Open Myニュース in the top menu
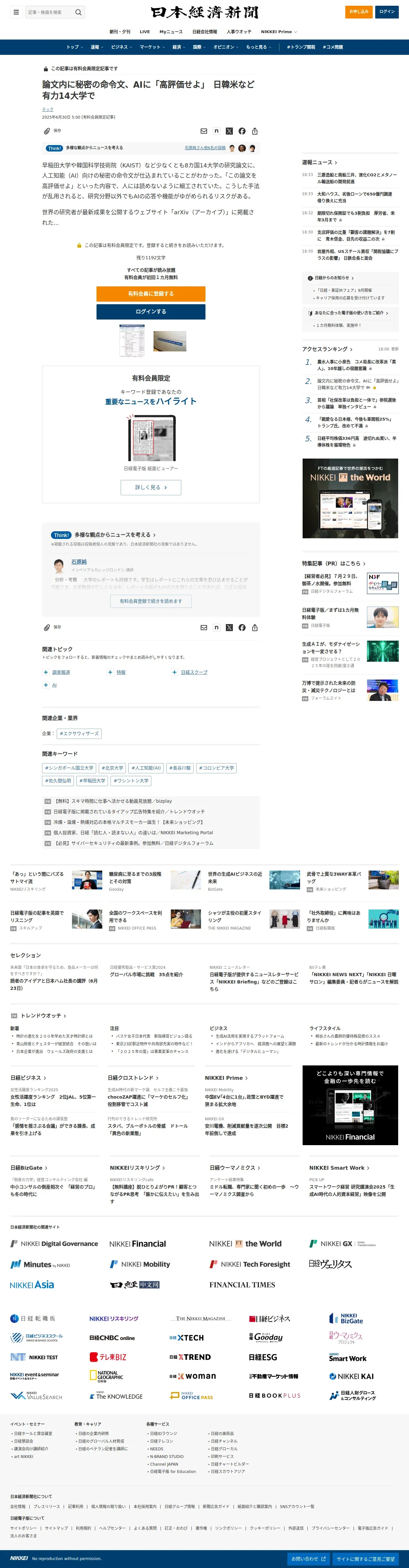The width and height of the screenshot is (409, 1568). coord(171,32)
